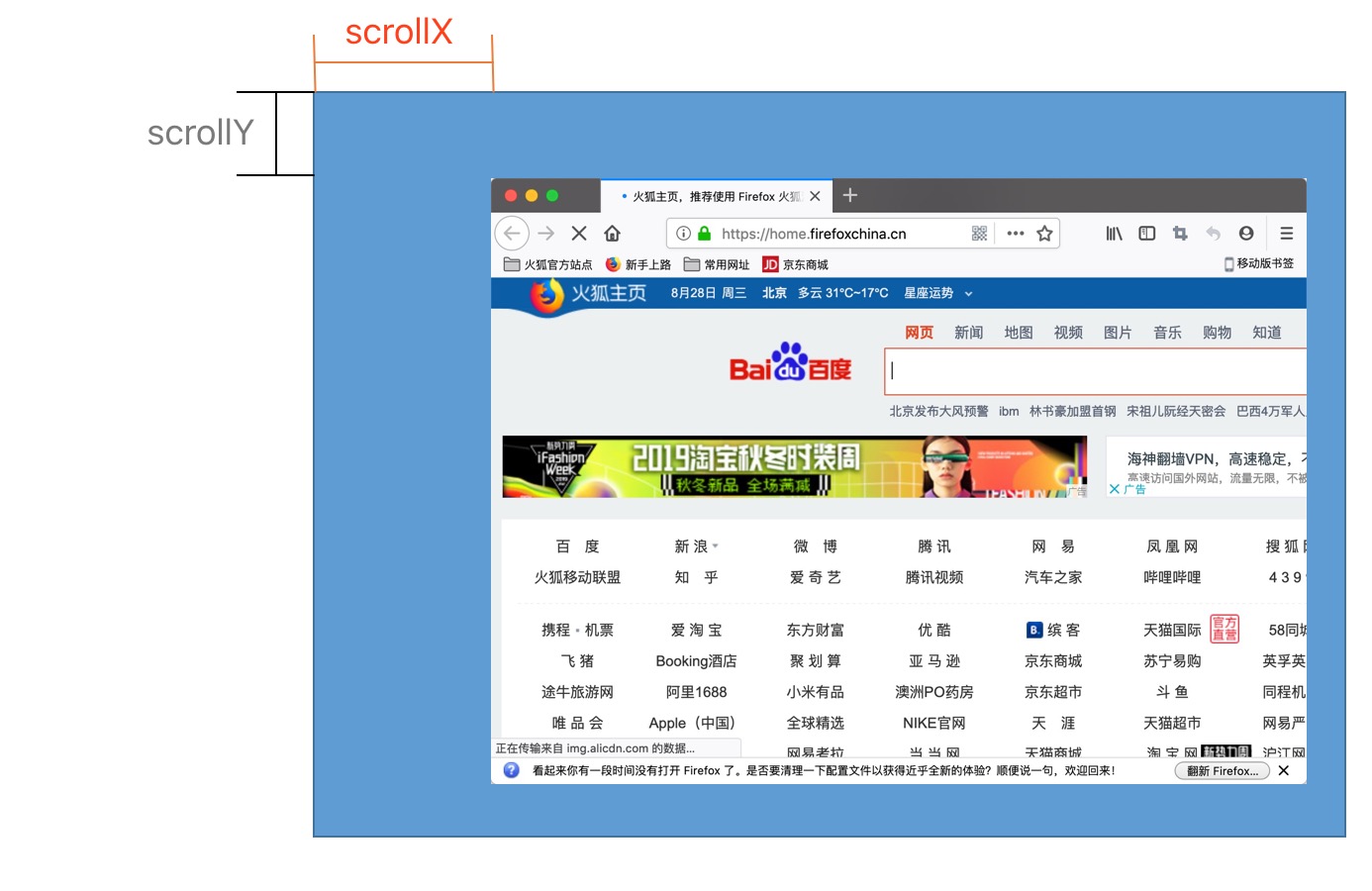Image resolution: width=1372 pixels, height=891 pixels.
Task: Open a new browser tab with plus button
Action: coord(849,195)
